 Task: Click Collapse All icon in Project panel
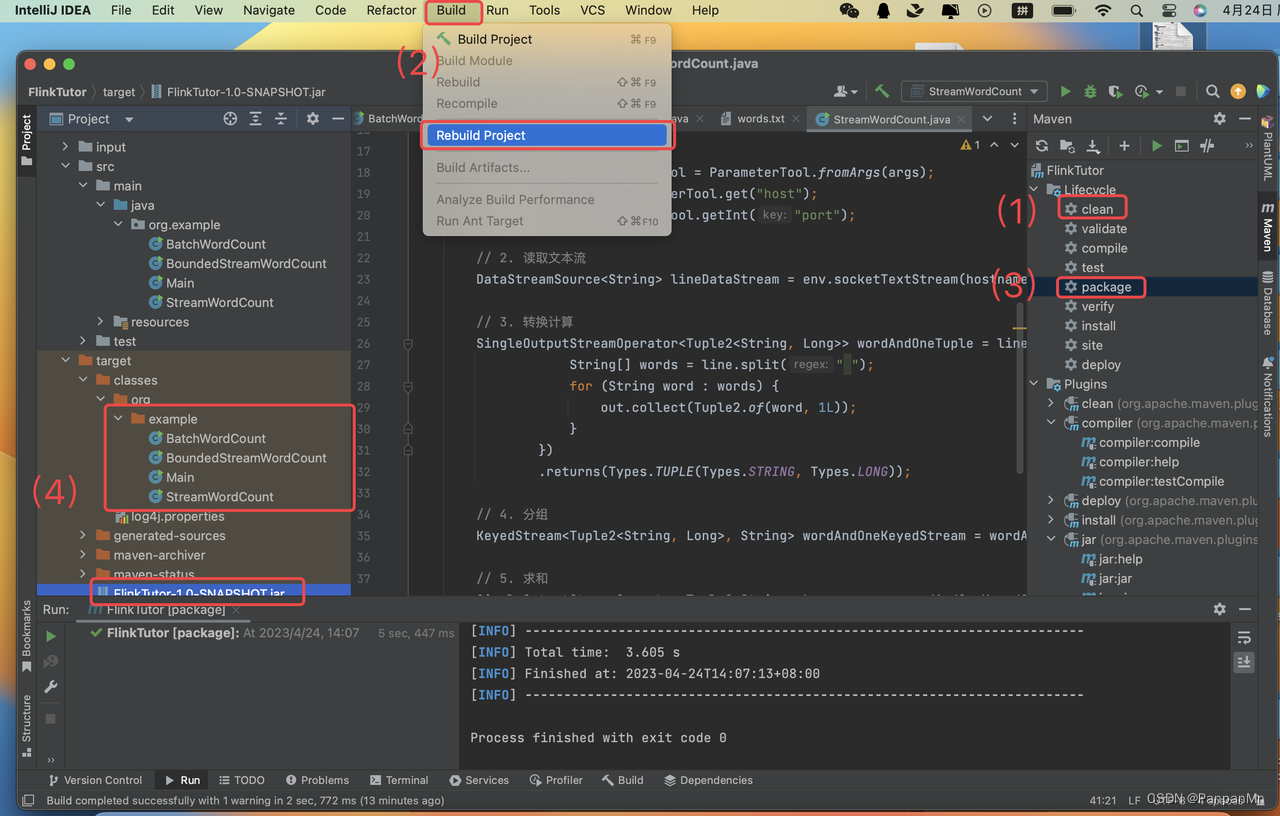click(x=281, y=118)
